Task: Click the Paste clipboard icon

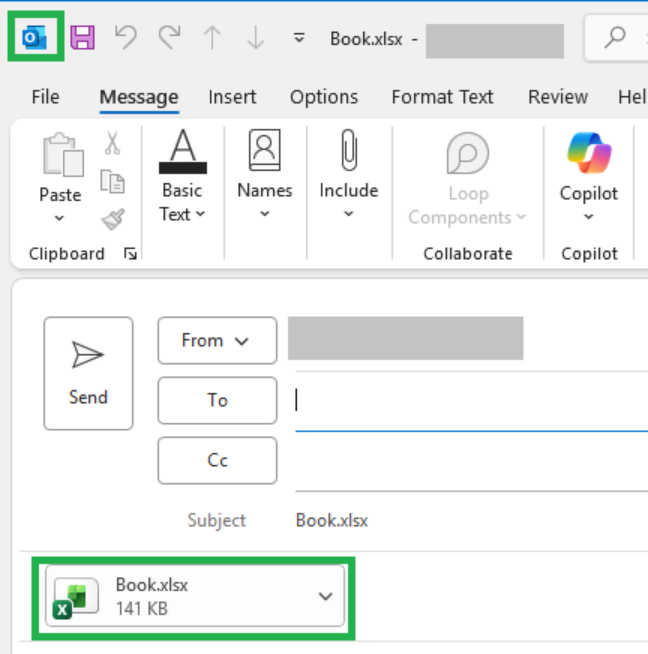Action: click(63, 154)
